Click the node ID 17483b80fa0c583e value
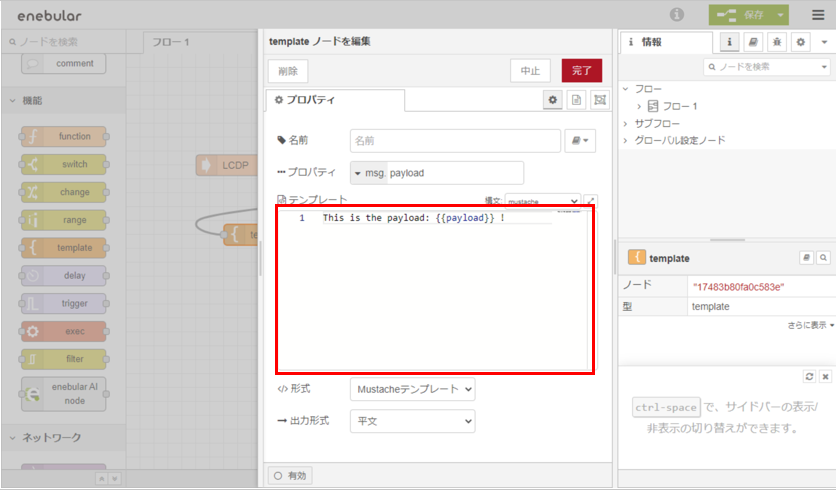The image size is (836, 490). point(738,287)
